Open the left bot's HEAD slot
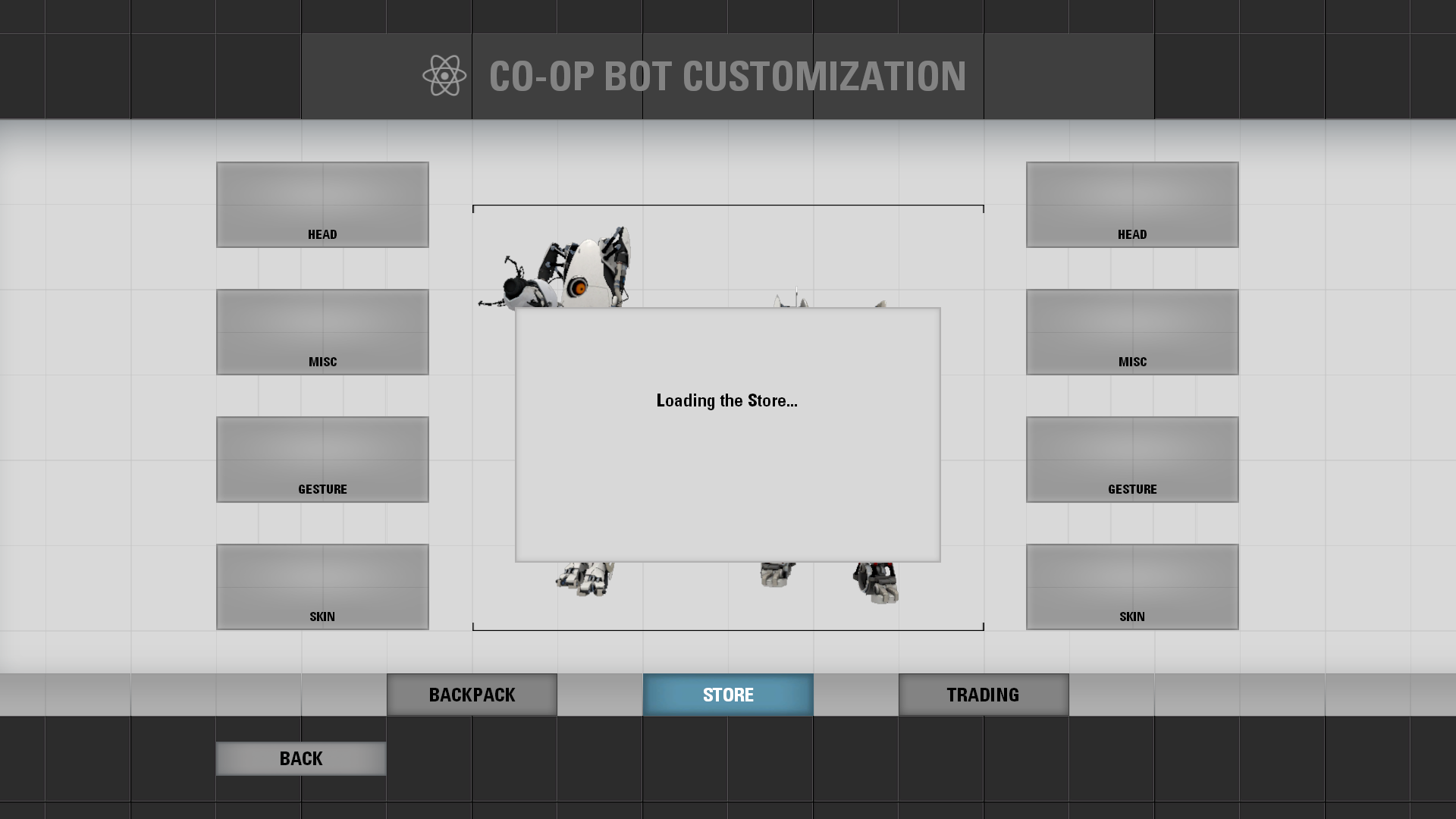1456x819 pixels. (x=322, y=205)
